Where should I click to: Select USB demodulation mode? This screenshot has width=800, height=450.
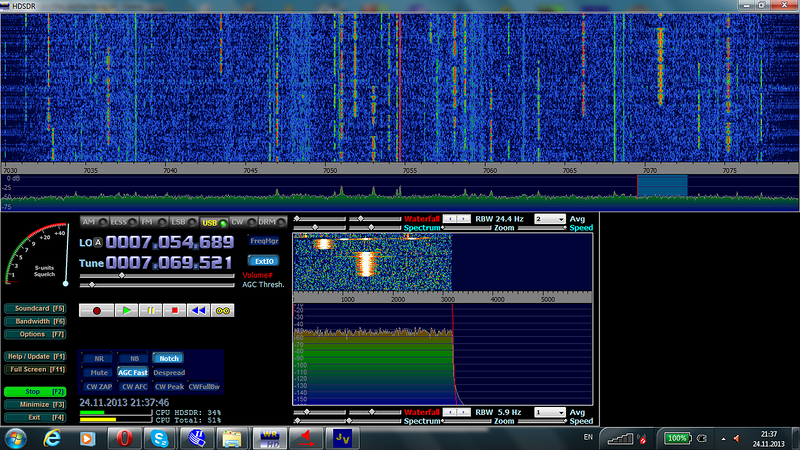pos(213,222)
